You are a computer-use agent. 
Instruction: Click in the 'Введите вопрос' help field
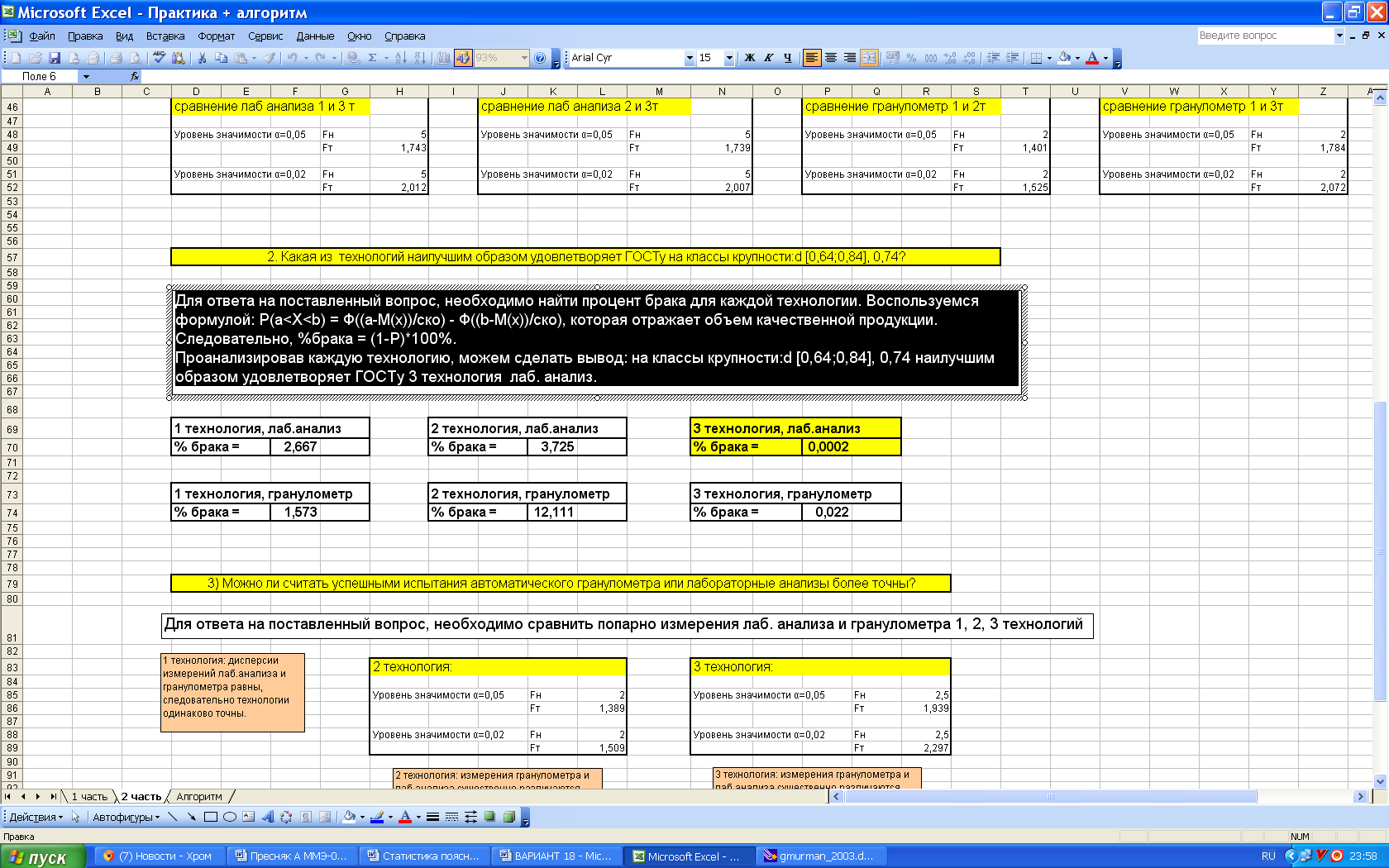pyautogui.click(x=1265, y=36)
